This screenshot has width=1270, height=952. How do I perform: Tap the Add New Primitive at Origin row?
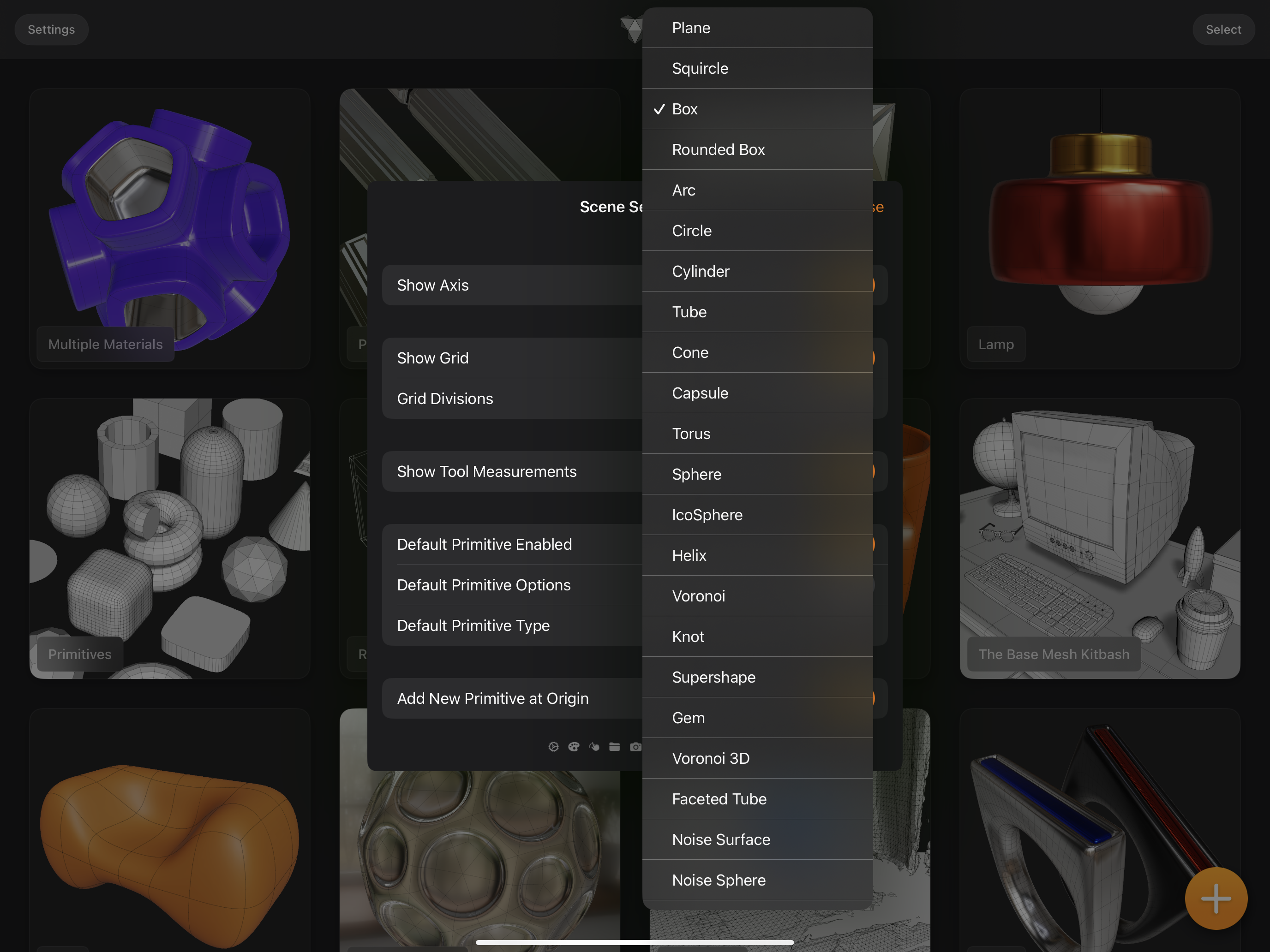512,698
